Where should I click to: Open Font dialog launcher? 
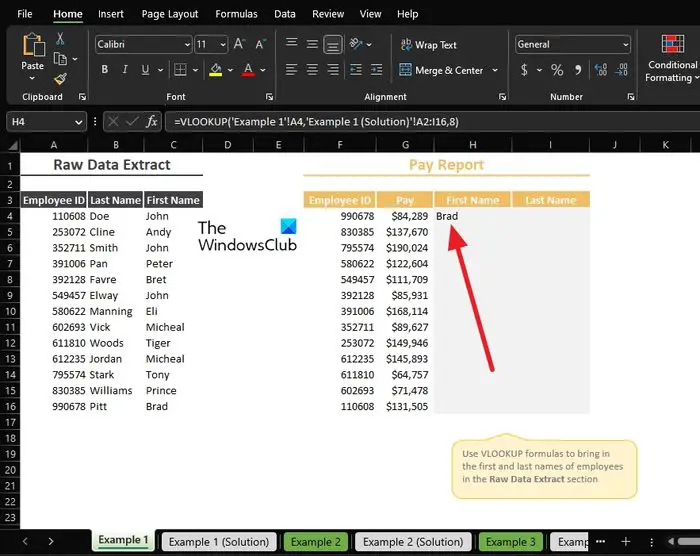pos(269,97)
